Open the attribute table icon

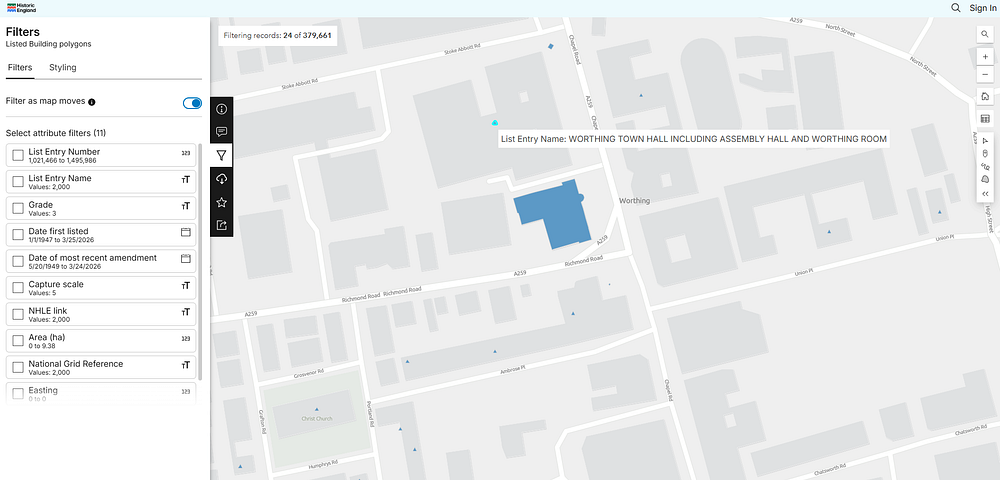point(985,119)
